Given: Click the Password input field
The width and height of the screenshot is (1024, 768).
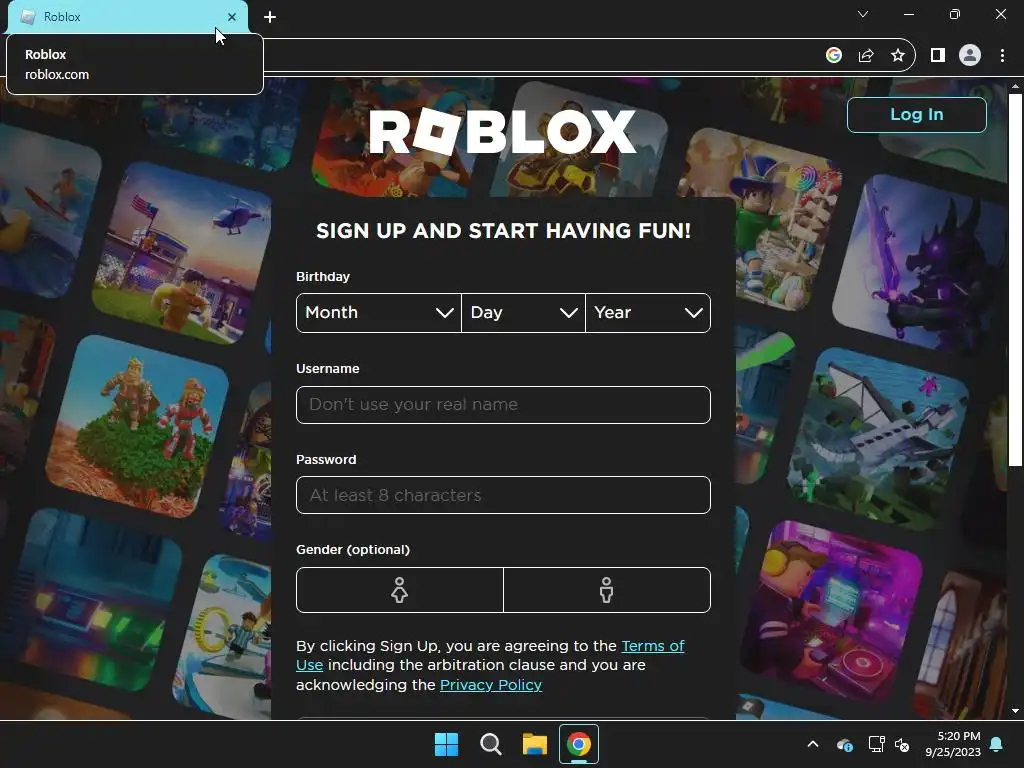Looking at the screenshot, I should tap(504, 495).
